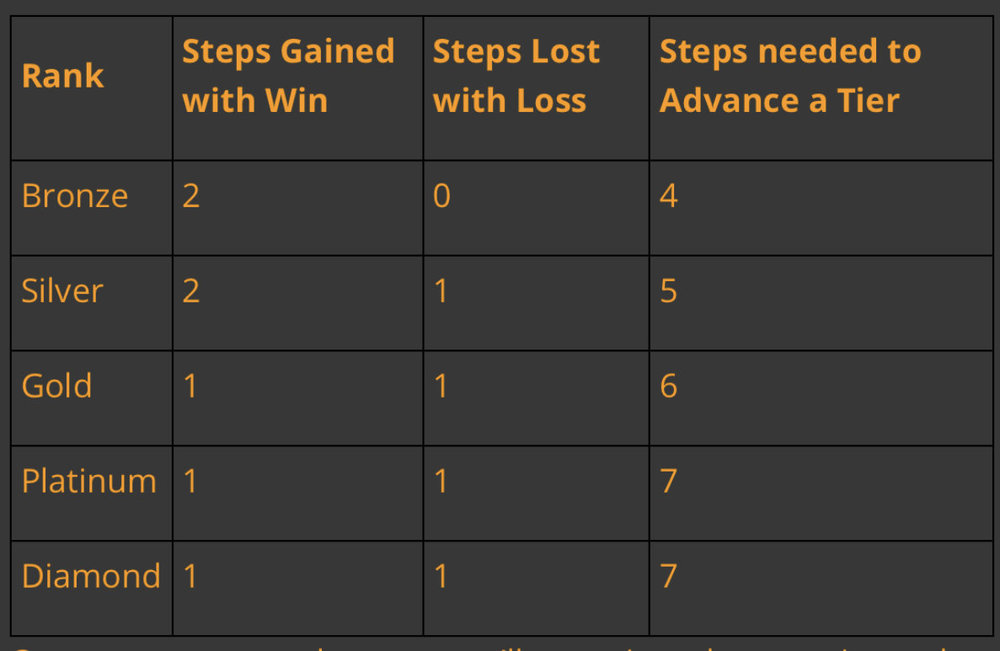The height and width of the screenshot is (651, 1000).
Task: Click Bronze's steps to advance value 4
Action: pyautogui.click(x=668, y=195)
